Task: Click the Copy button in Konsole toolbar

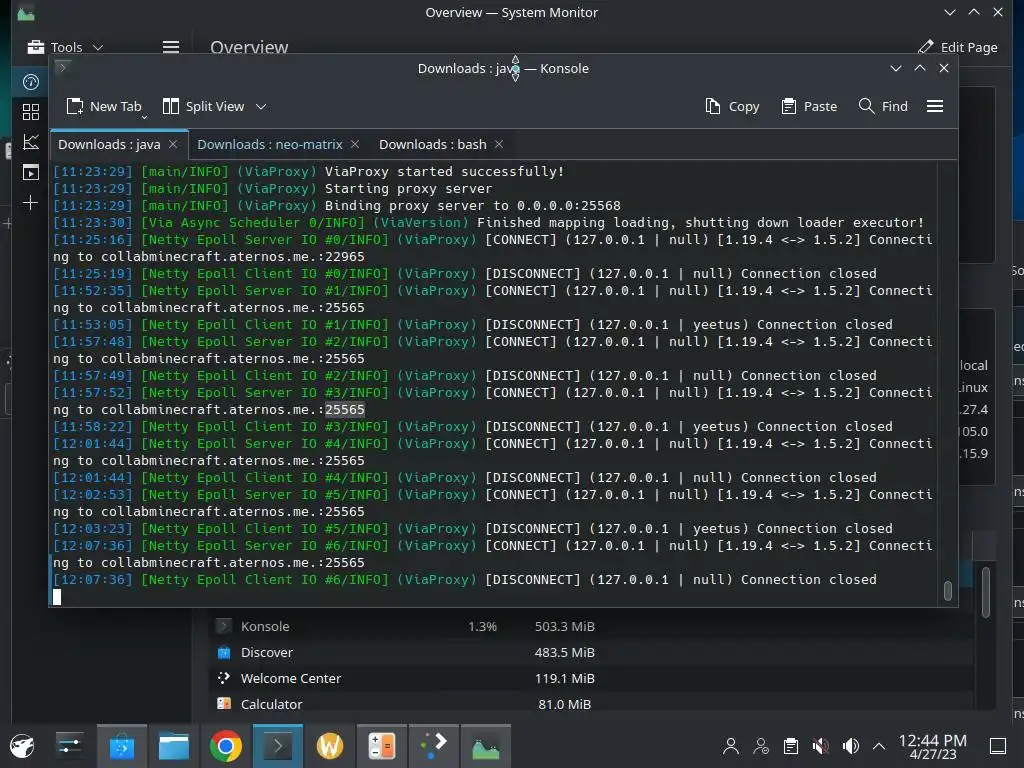Action: click(732, 106)
